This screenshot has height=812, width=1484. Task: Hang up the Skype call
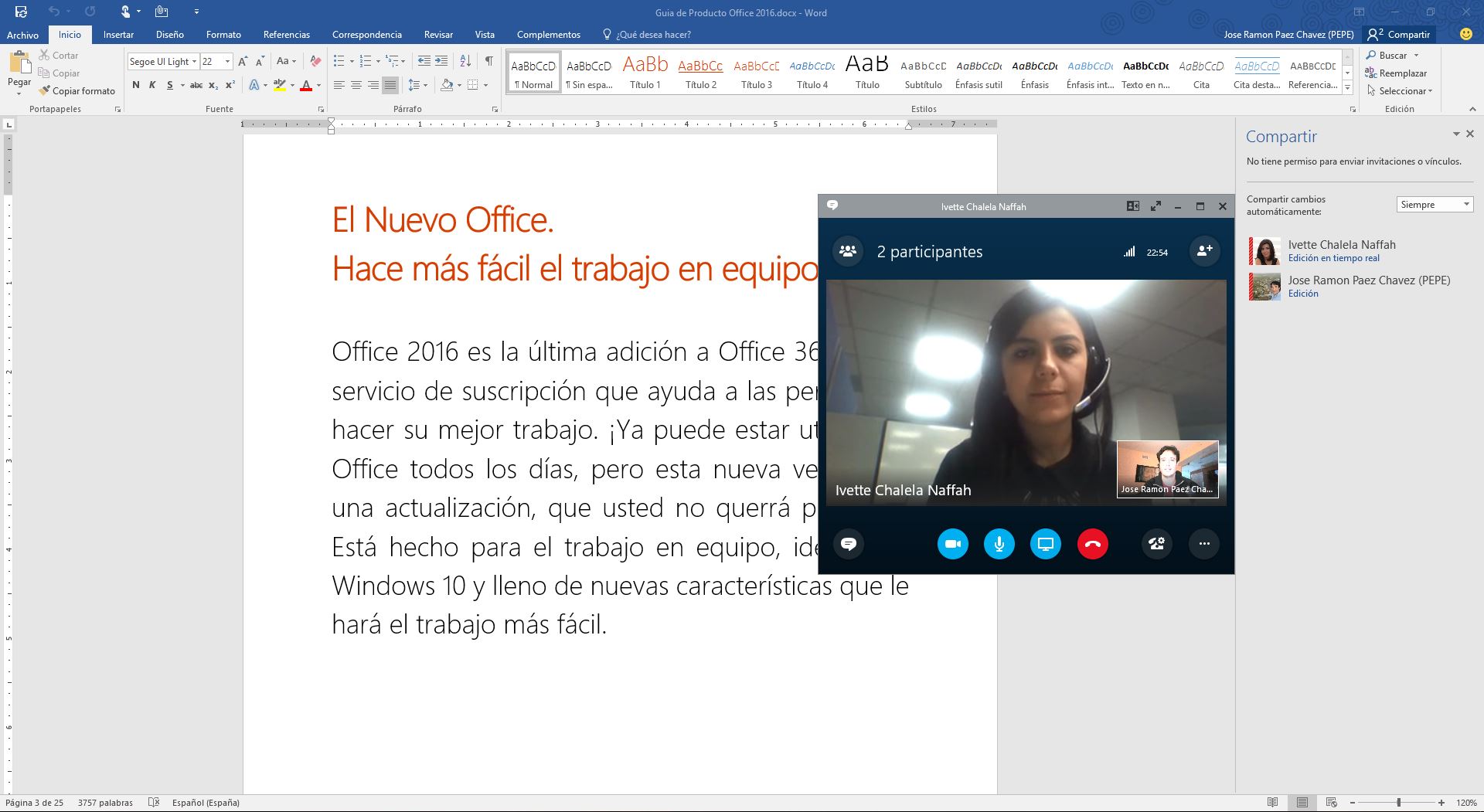pos(1092,544)
